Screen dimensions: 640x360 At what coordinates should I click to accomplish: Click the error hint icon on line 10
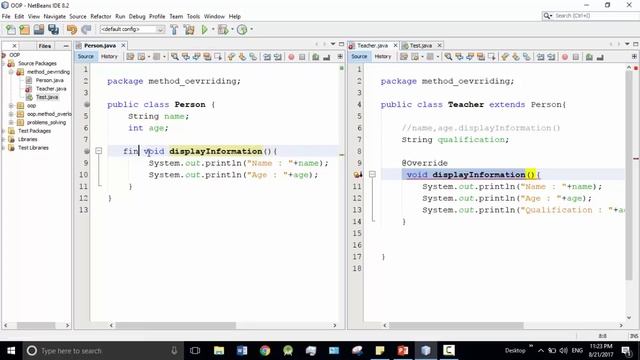(358, 175)
